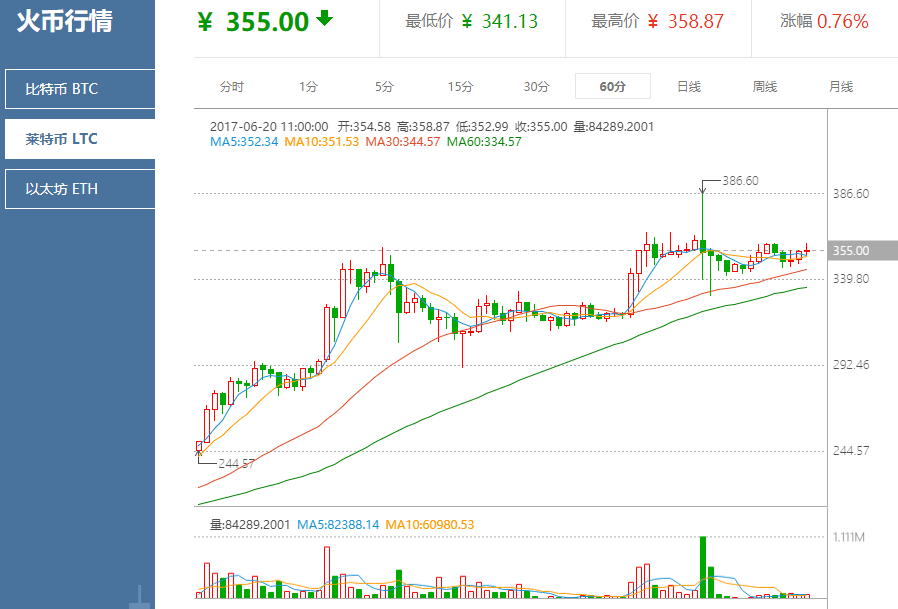Switch to the 1分 interval tab
The height and width of the screenshot is (609, 898).
point(308,87)
